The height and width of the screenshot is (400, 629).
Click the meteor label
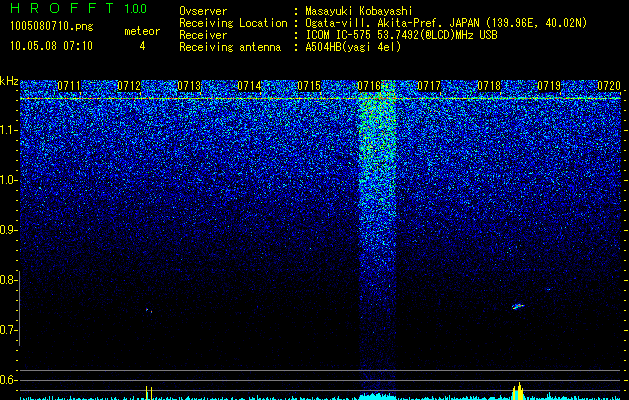click(x=142, y=31)
